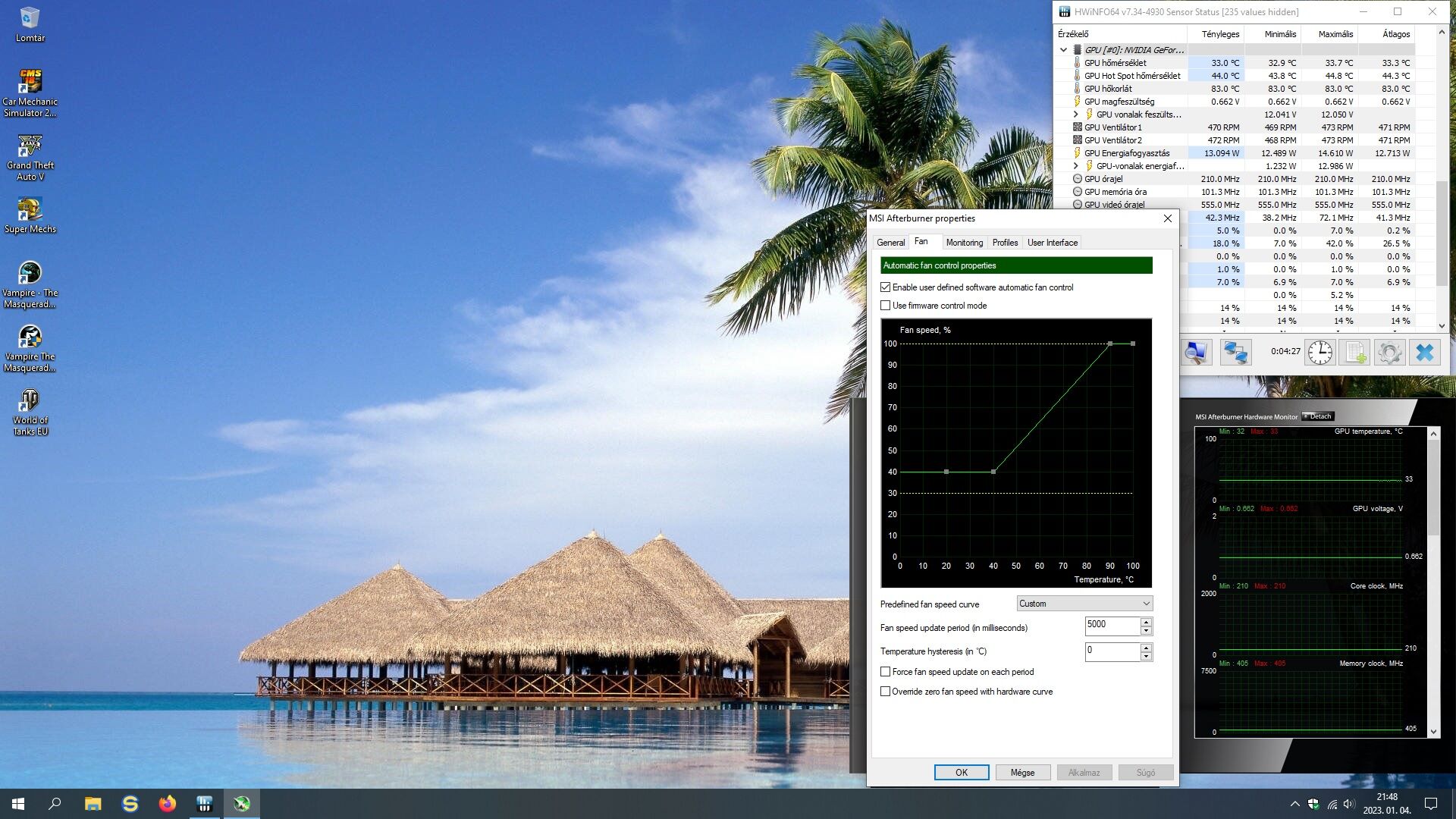Increase fan speed update period stepper
The height and width of the screenshot is (819, 1456).
pos(1146,622)
